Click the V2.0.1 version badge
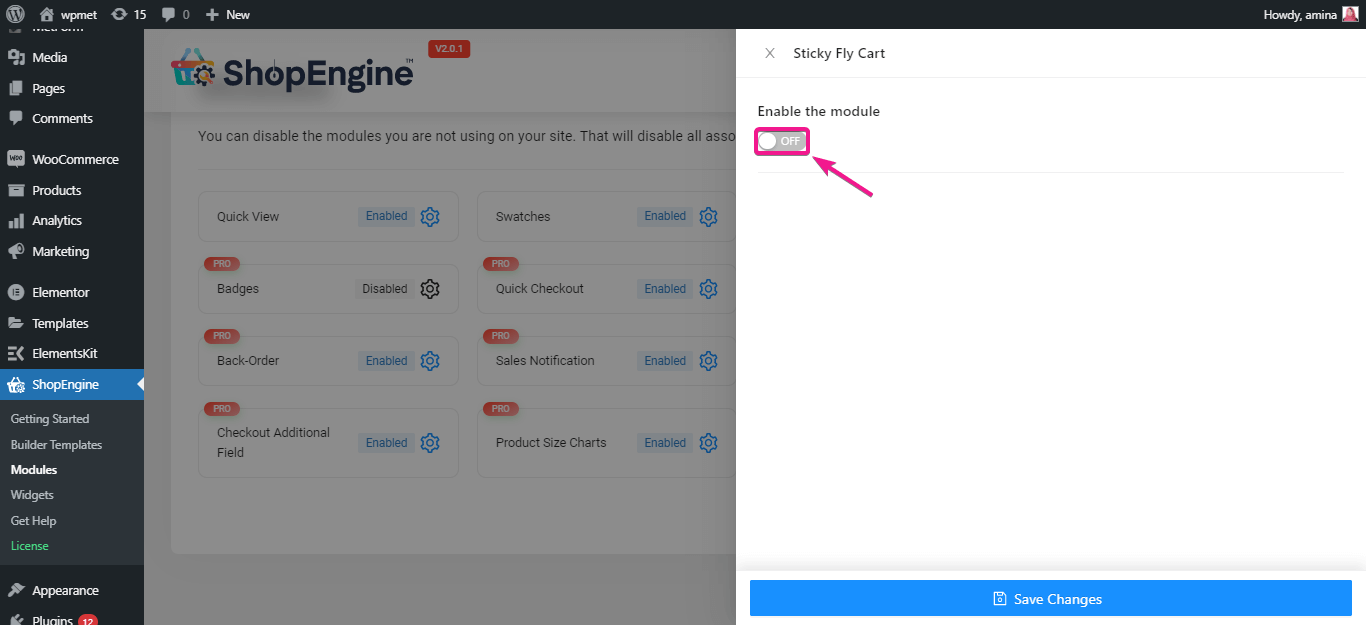Screen dimensions: 1366x625 pos(449,49)
